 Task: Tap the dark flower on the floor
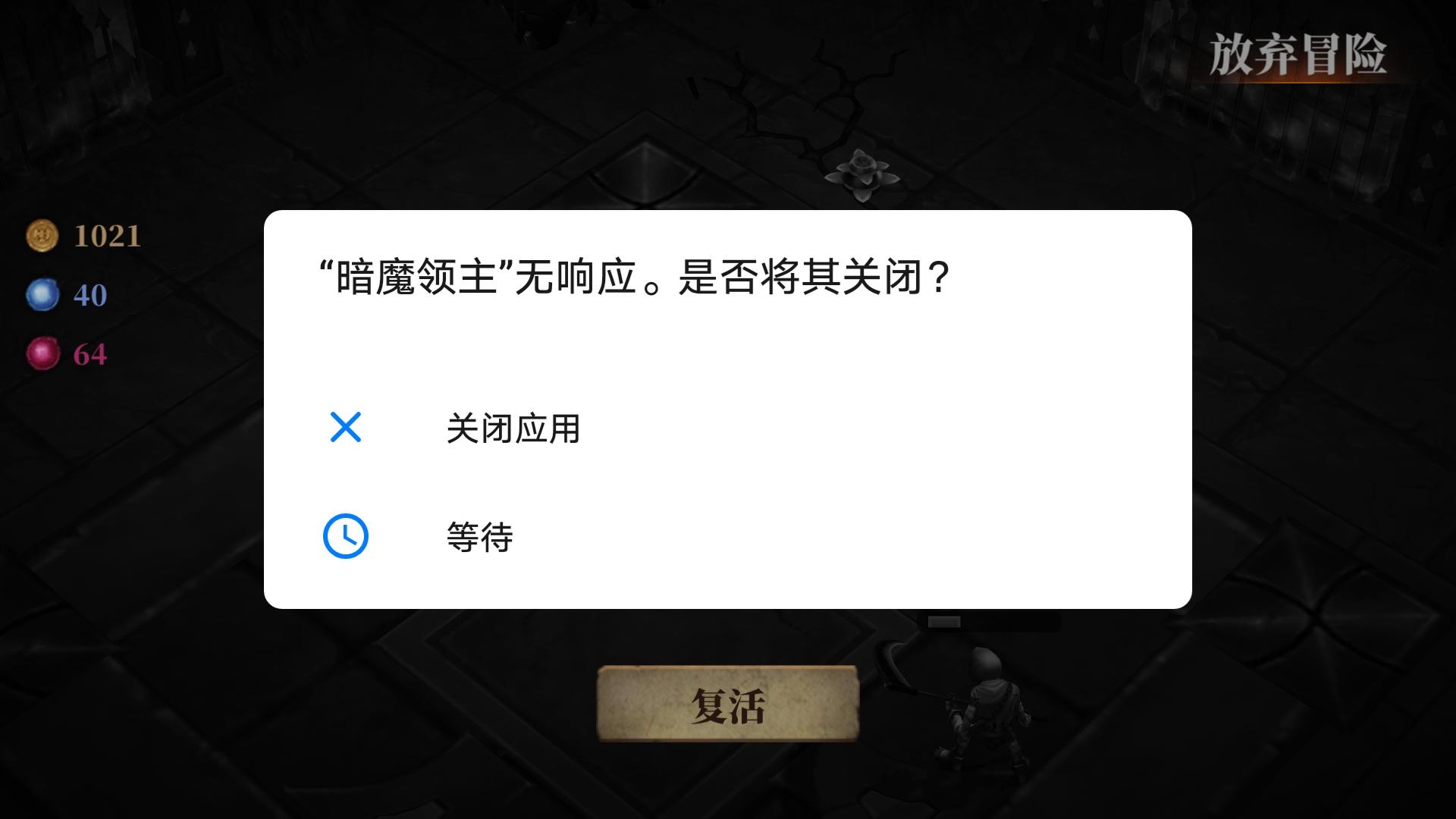point(862,175)
